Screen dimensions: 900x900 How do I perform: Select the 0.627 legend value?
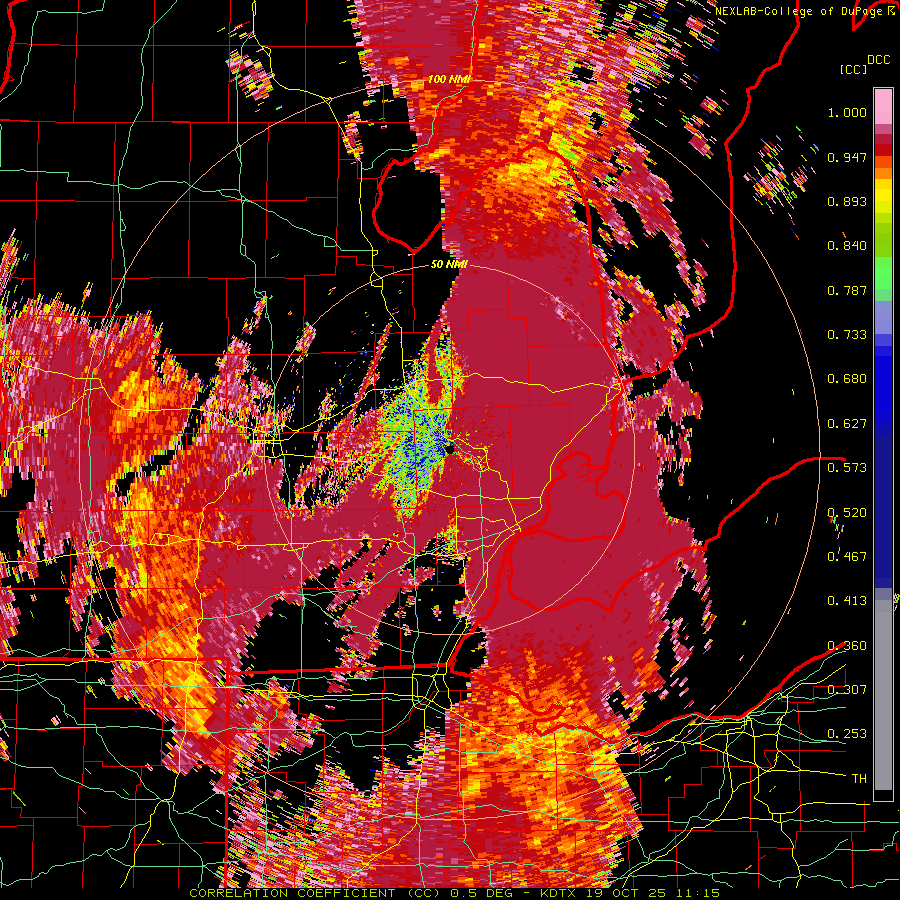(x=847, y=424)
